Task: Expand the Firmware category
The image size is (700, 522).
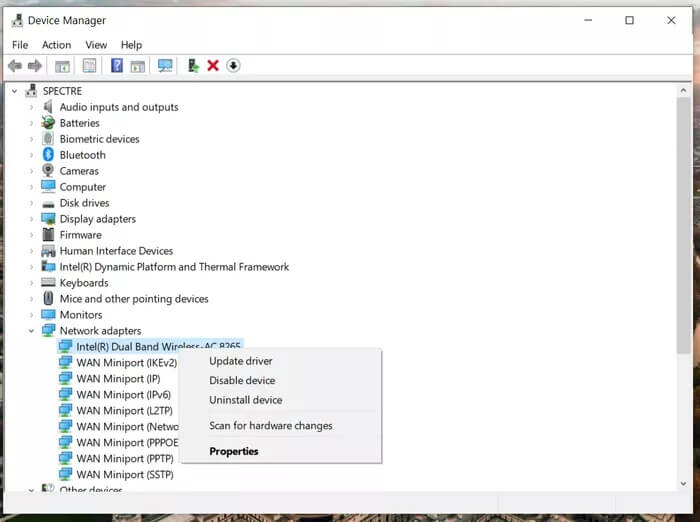Action: point(31,235)
